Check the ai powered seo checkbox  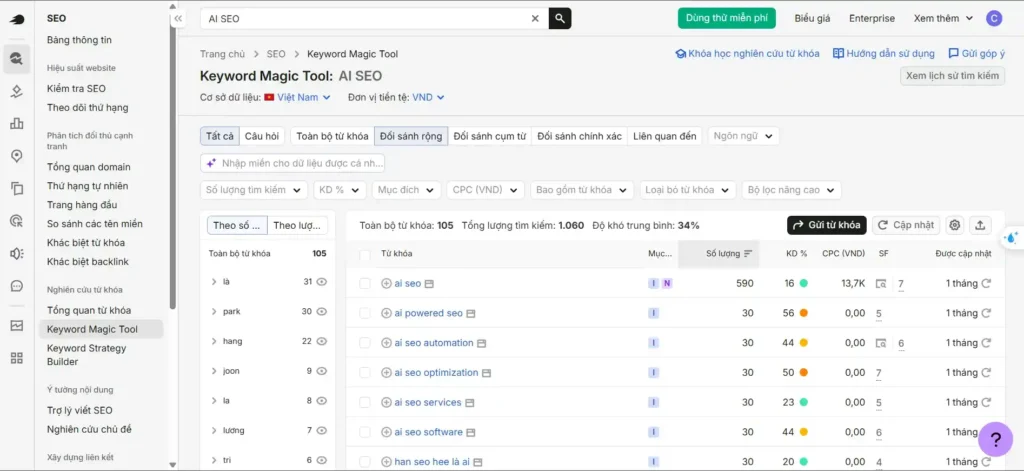point(365,314)
